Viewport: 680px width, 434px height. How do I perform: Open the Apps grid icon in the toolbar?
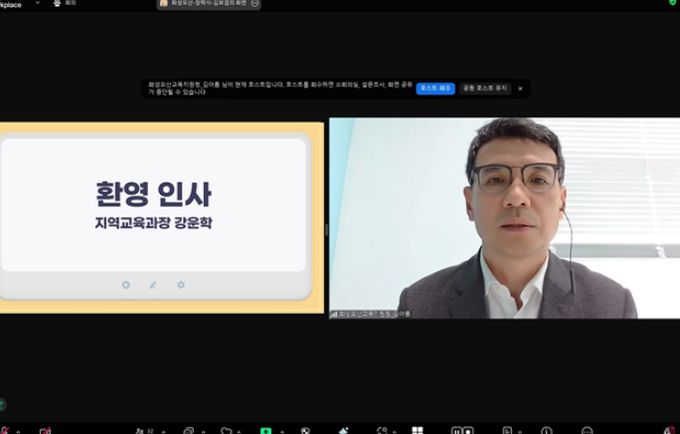(417, 430)
